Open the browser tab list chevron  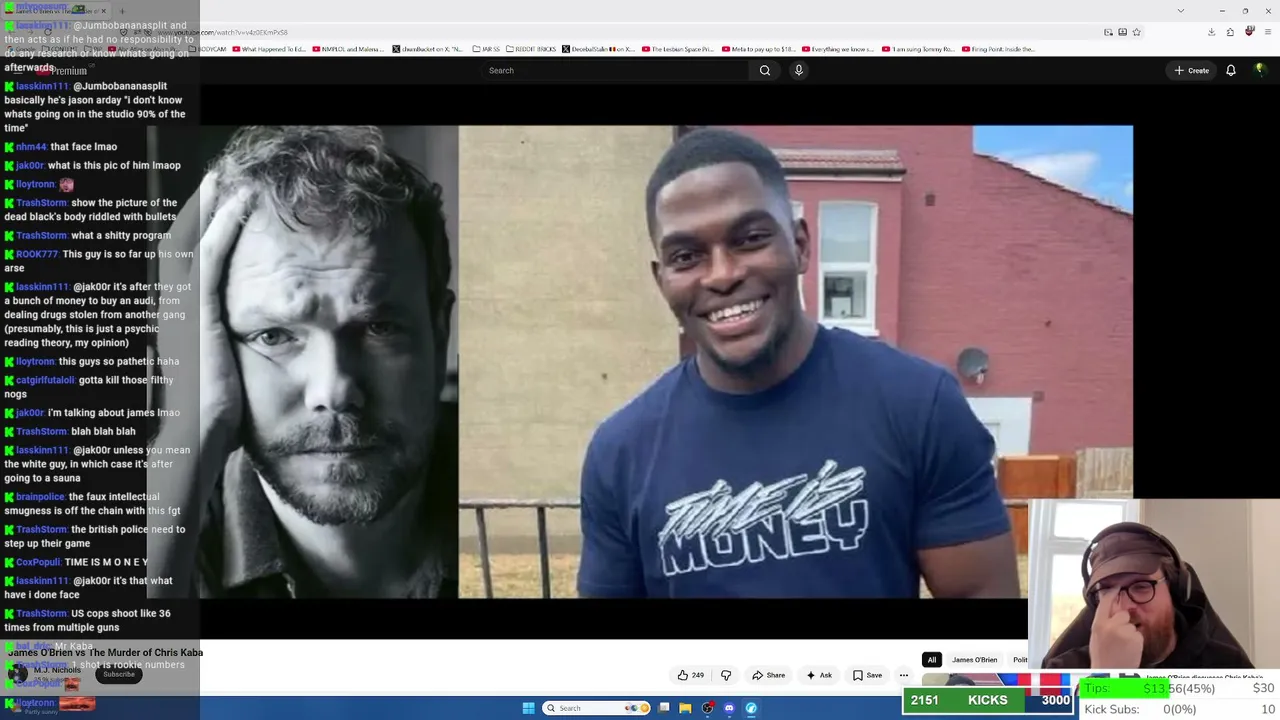pos(1181,11)
